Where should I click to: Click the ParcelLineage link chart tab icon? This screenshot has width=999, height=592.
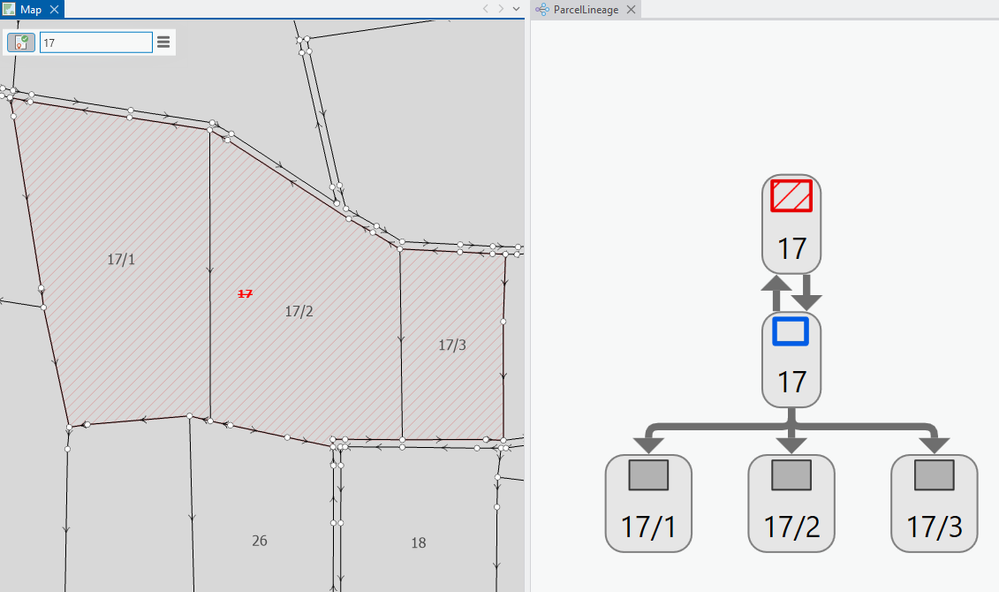pos(542,10)
